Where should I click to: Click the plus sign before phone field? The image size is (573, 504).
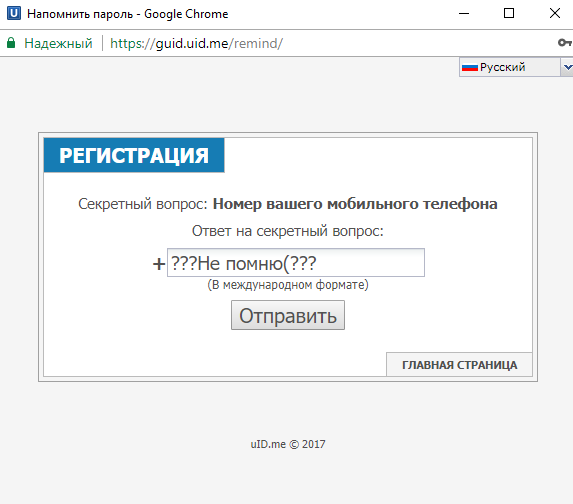tap(159, 264)
